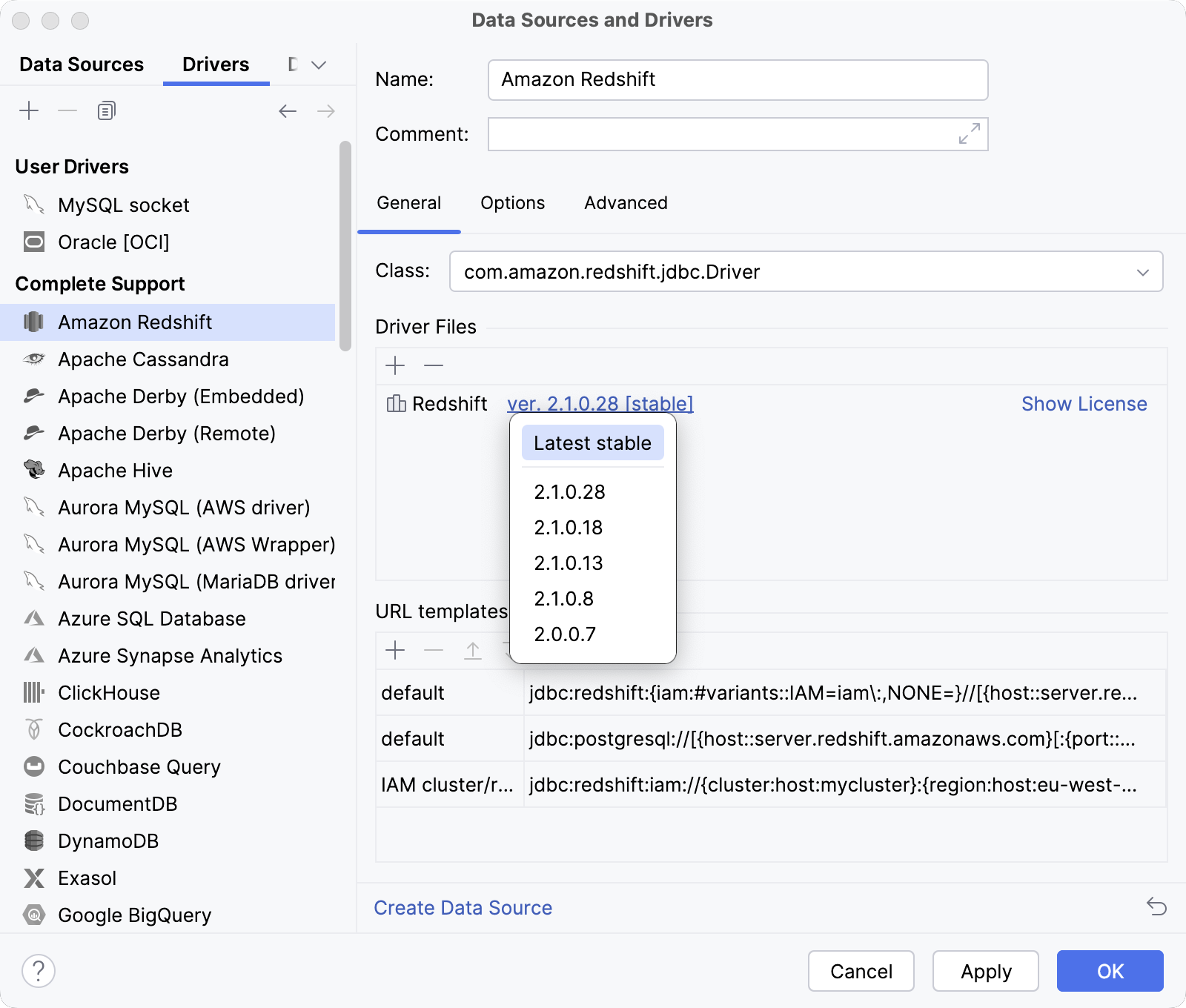Remove the Redshift driver file

click(x=434, y=365)
